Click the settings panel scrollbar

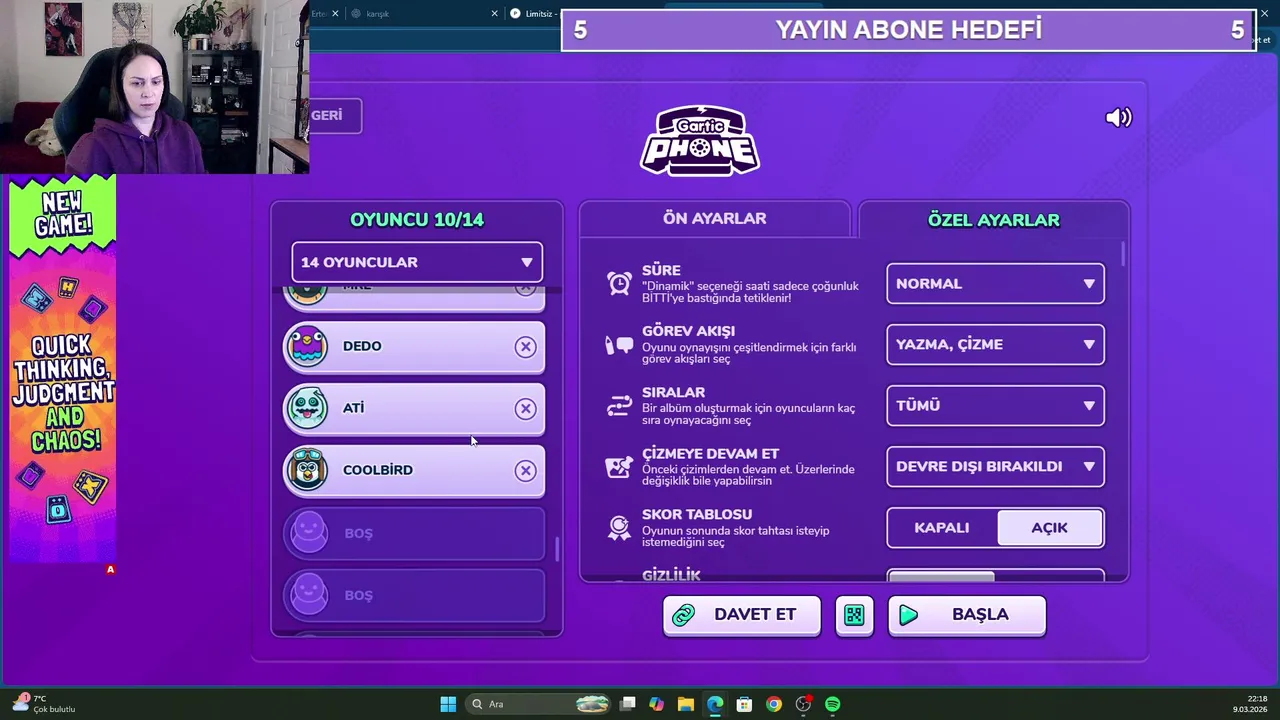click(1124, 254)
